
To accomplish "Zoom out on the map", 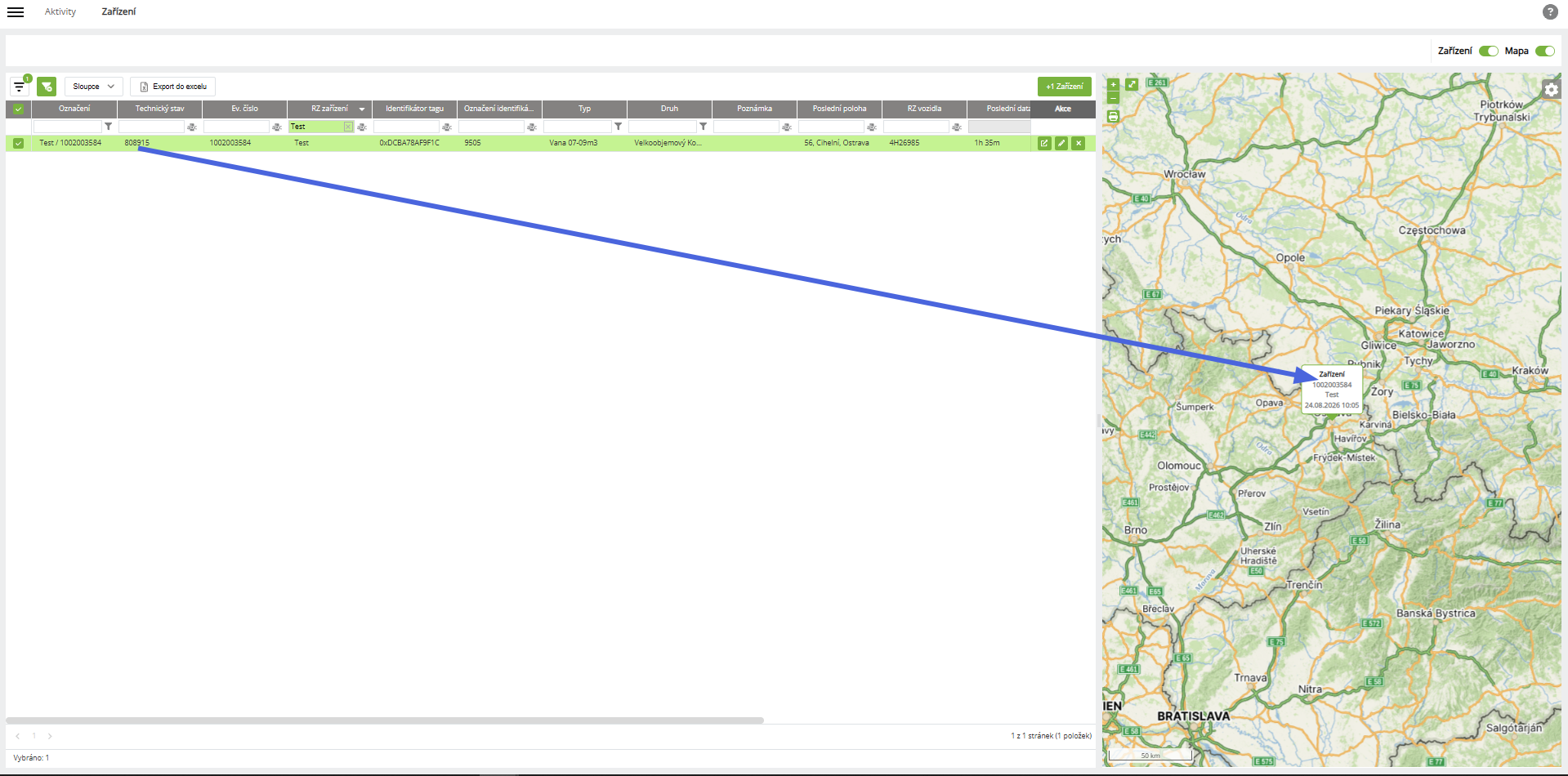I will 1113,98.
